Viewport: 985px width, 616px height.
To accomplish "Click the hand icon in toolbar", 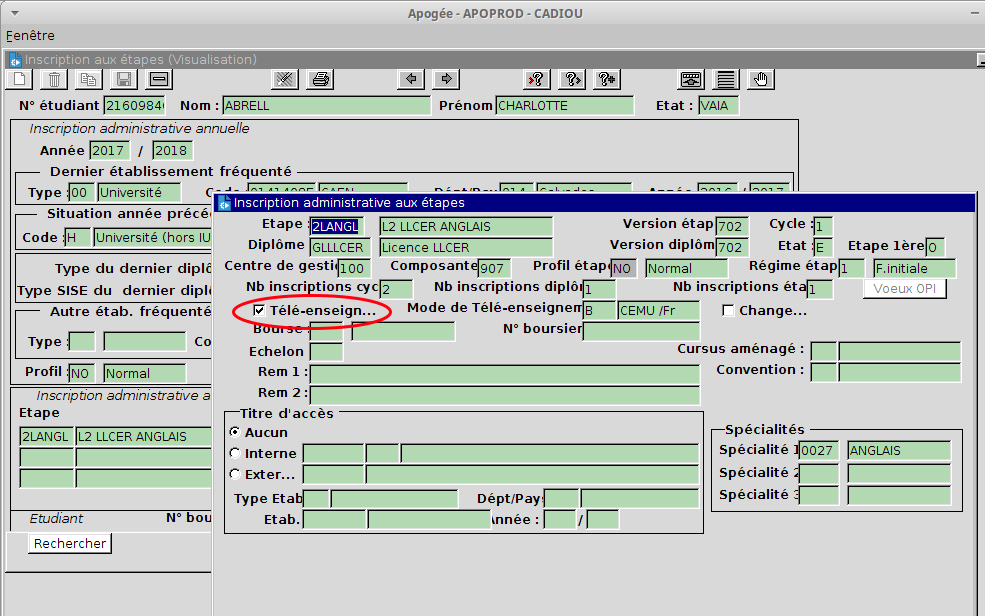I will 761,79.
